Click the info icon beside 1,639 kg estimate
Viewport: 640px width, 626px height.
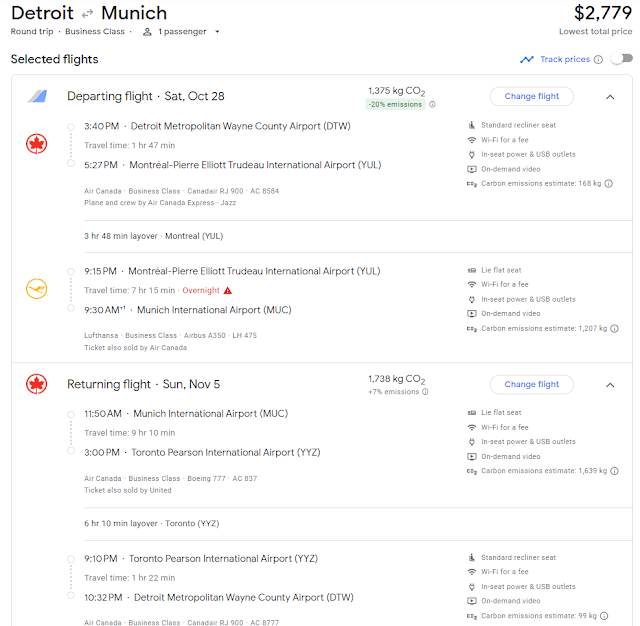click(614, 471)
